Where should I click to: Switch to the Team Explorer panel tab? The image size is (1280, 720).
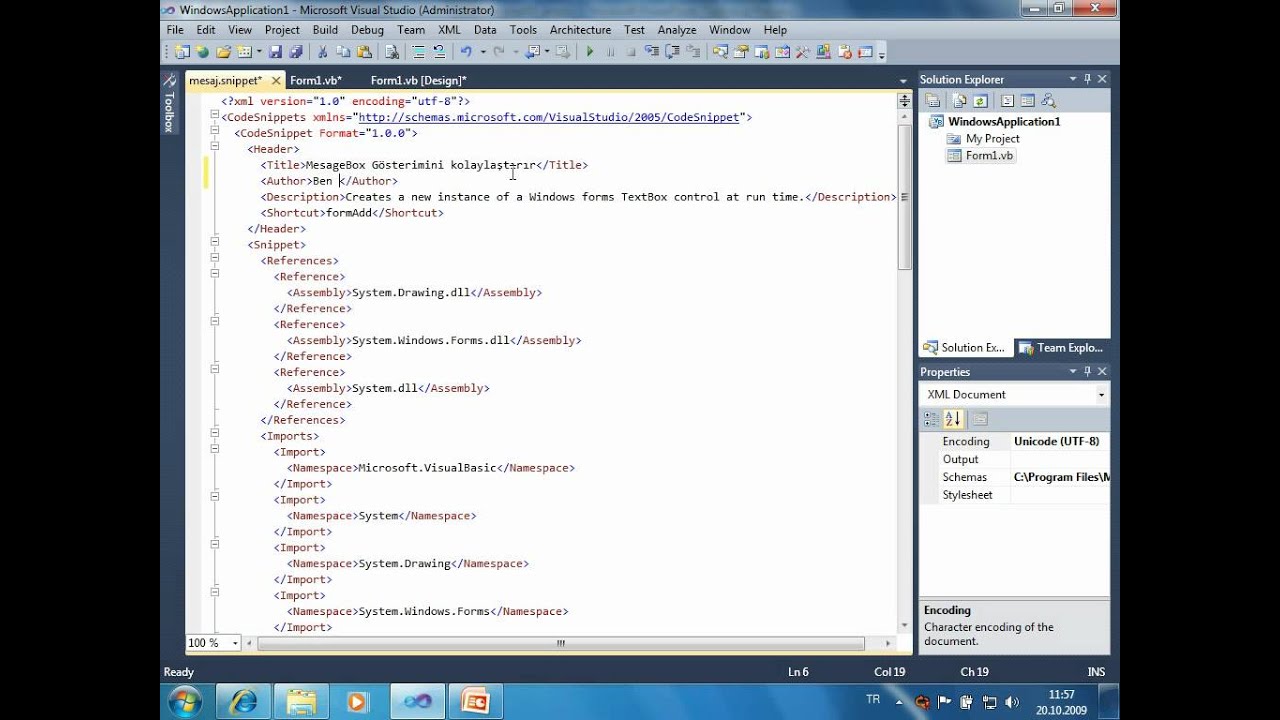[1062, 348]
